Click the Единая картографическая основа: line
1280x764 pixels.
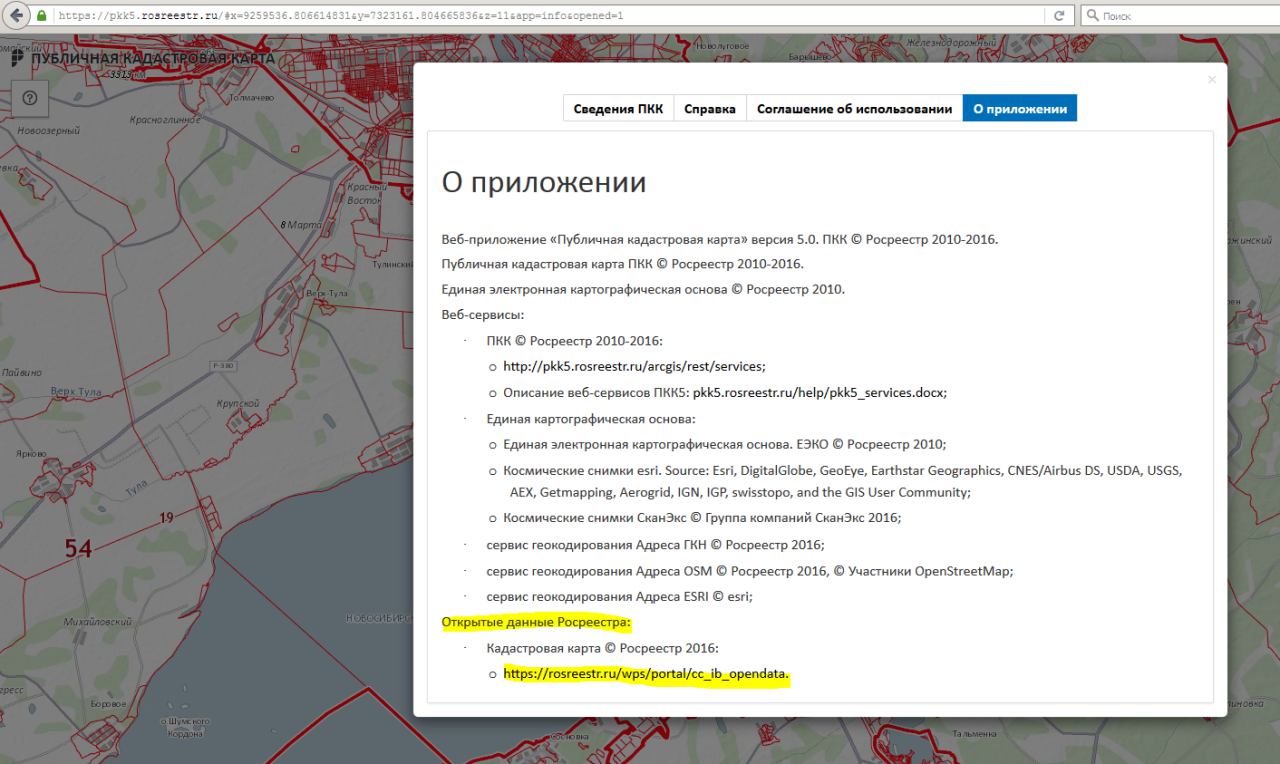point(590,419)
